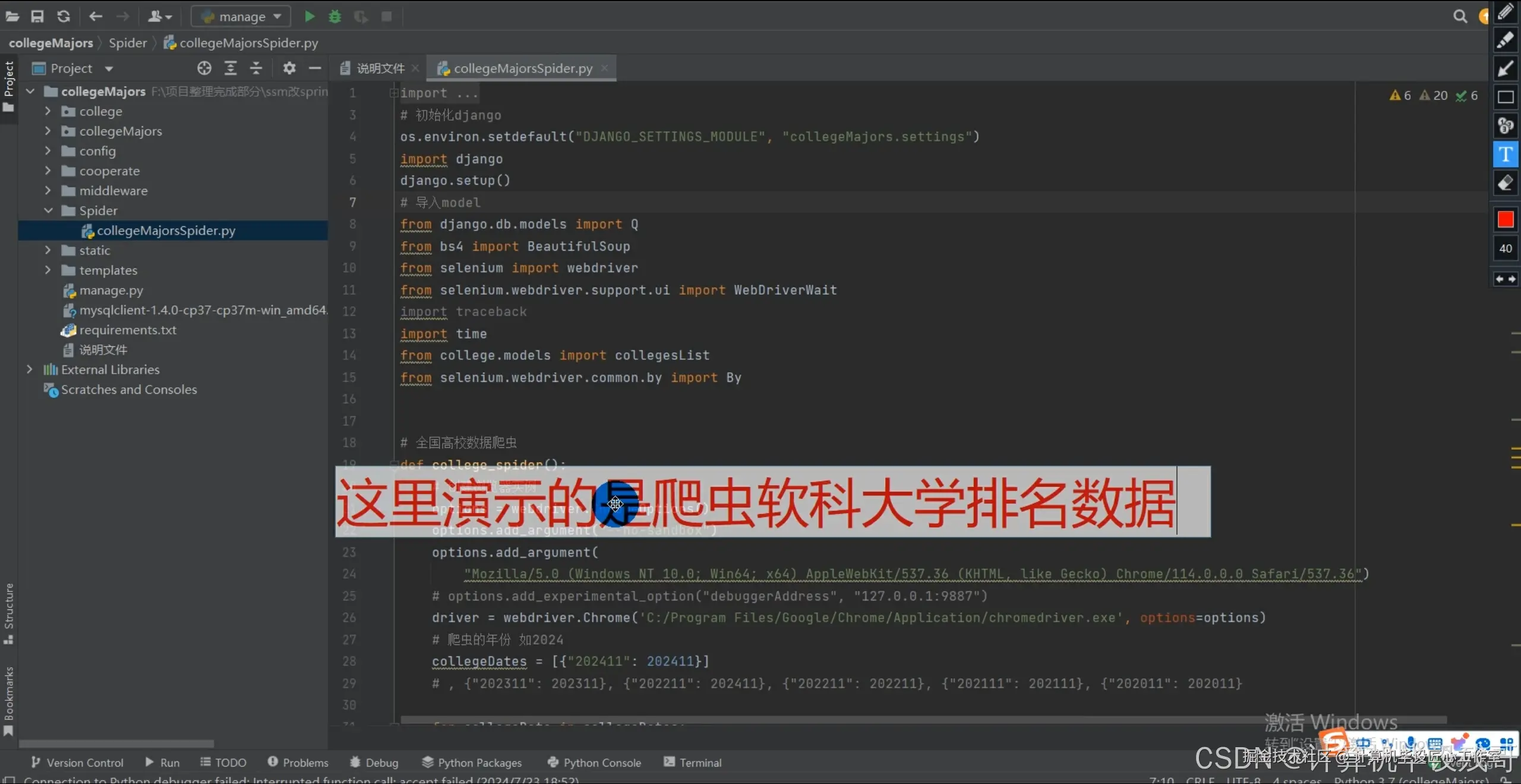Click the Expand All icon in Project panel
Viewport: 1521px width, 784px height.
(x=231, y=68)
